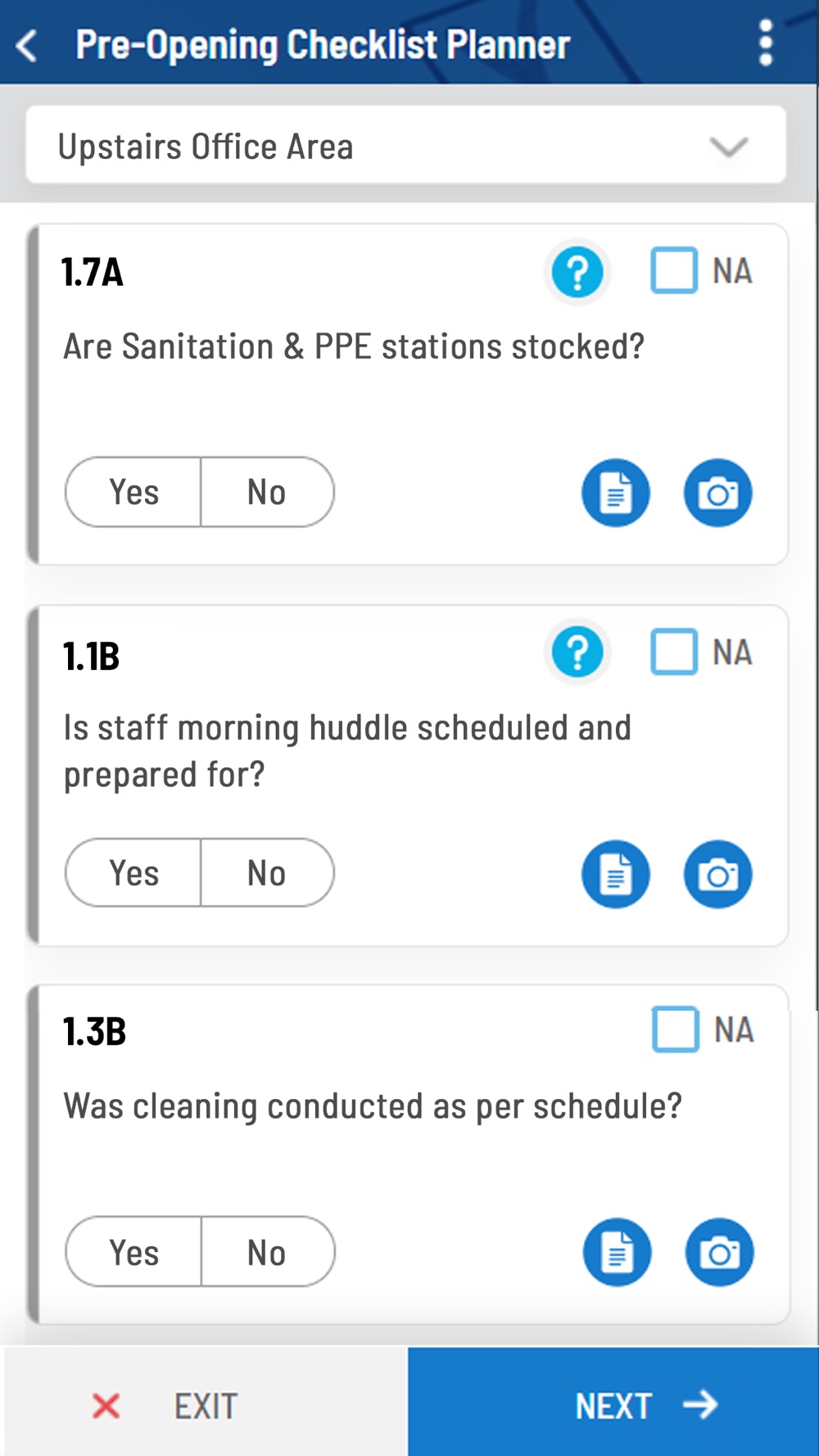Answer No for staff morning huddle

pos(268,873)
